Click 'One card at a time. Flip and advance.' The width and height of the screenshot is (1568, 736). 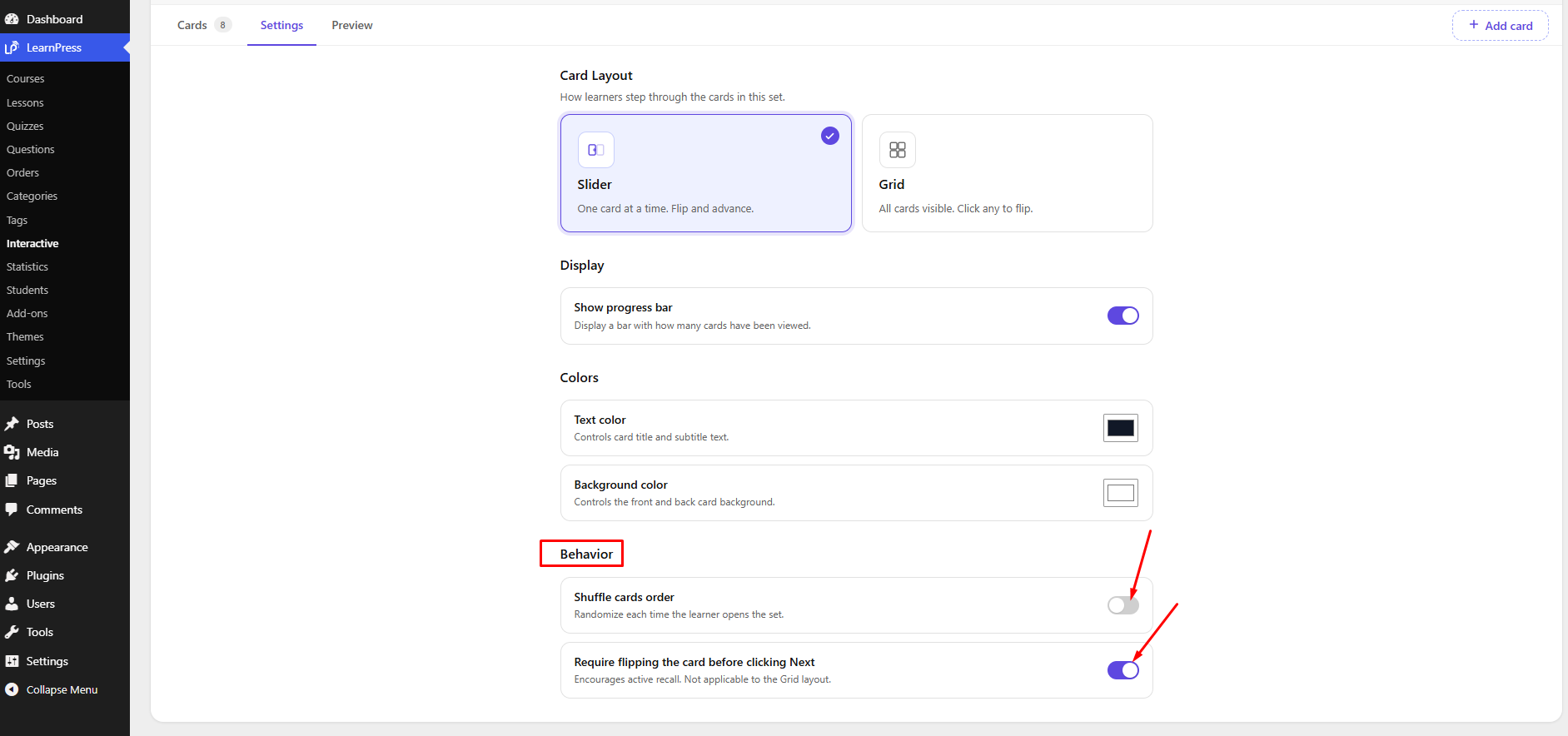coord(665,209)
